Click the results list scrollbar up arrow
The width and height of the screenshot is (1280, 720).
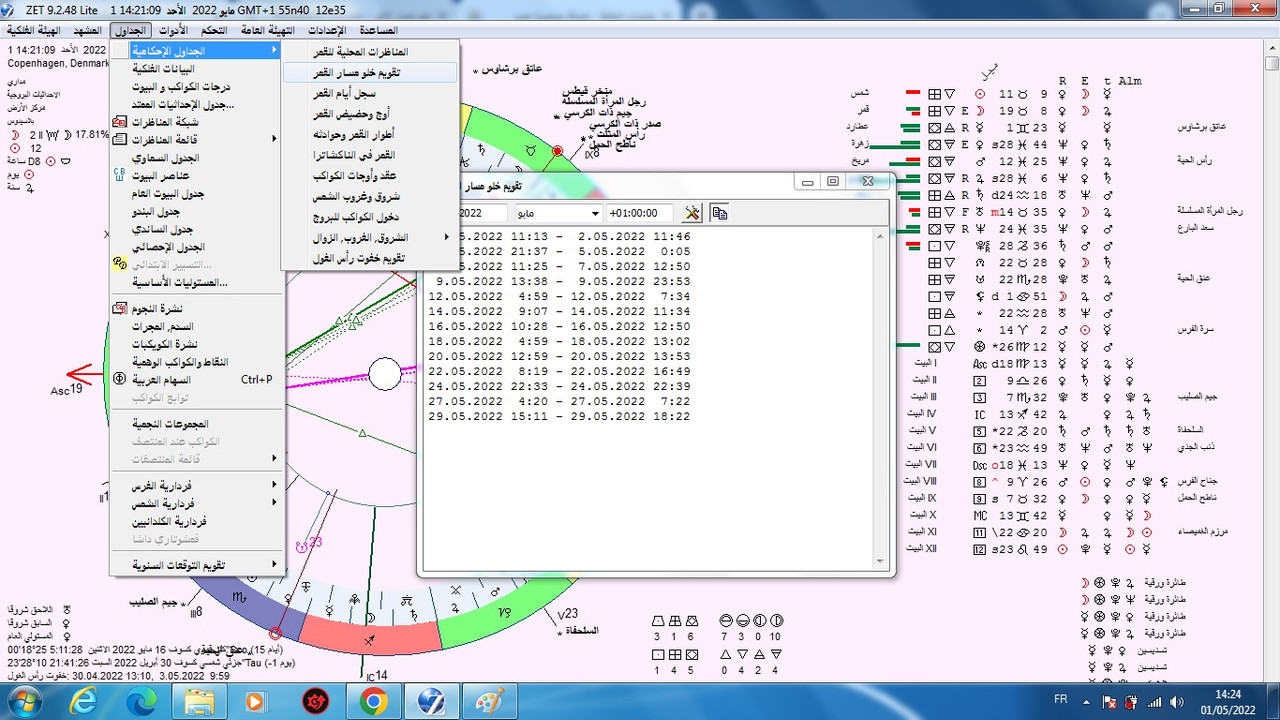pyautogui.click(x=882, y=236)
